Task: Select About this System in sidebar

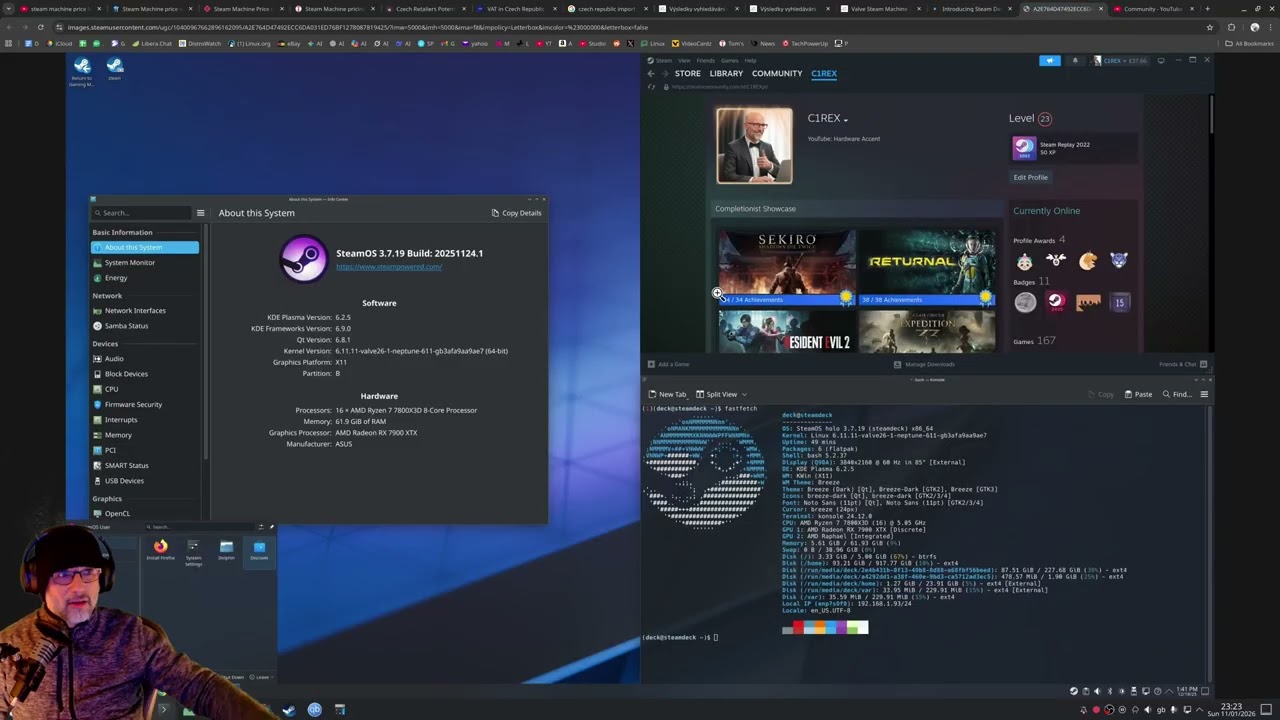Action: 145,247
